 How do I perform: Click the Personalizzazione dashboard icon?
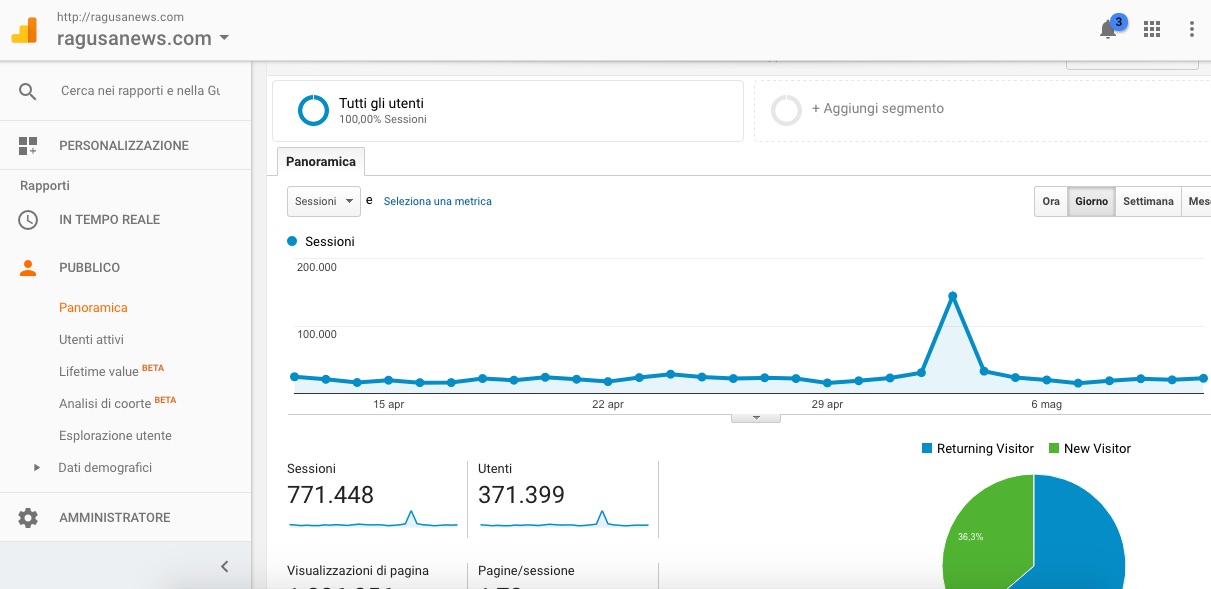click(28, 146)
